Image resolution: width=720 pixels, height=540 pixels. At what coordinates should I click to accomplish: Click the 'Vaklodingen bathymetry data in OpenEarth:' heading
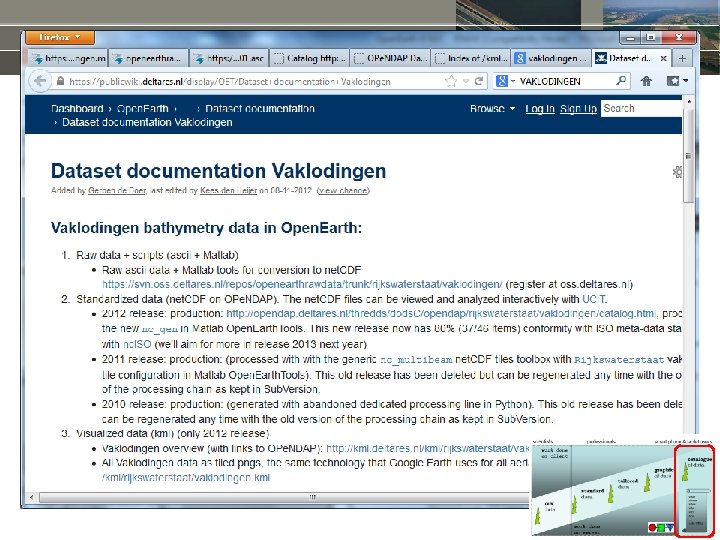[207, 228]
